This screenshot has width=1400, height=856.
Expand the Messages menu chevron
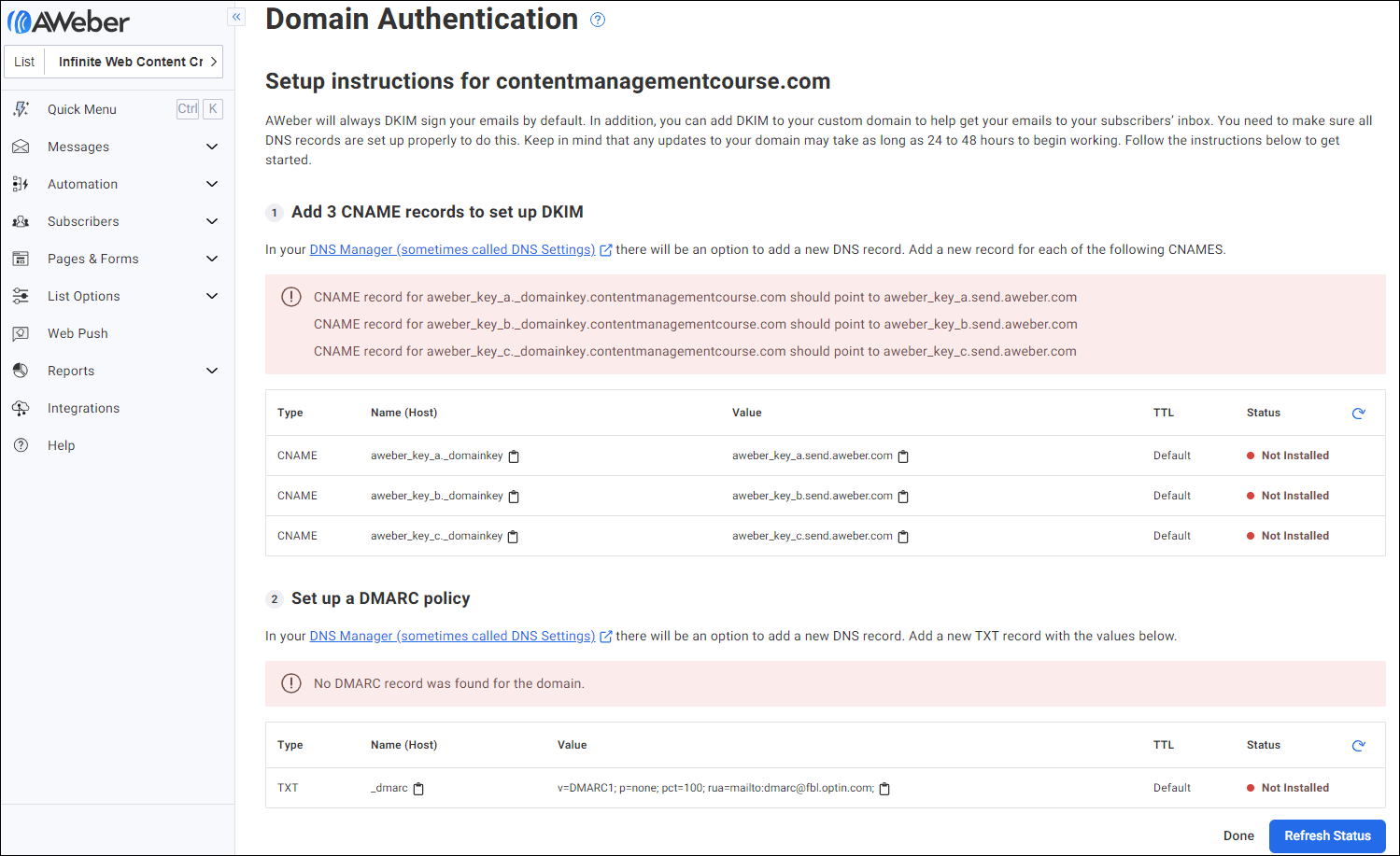pos(212,147)
